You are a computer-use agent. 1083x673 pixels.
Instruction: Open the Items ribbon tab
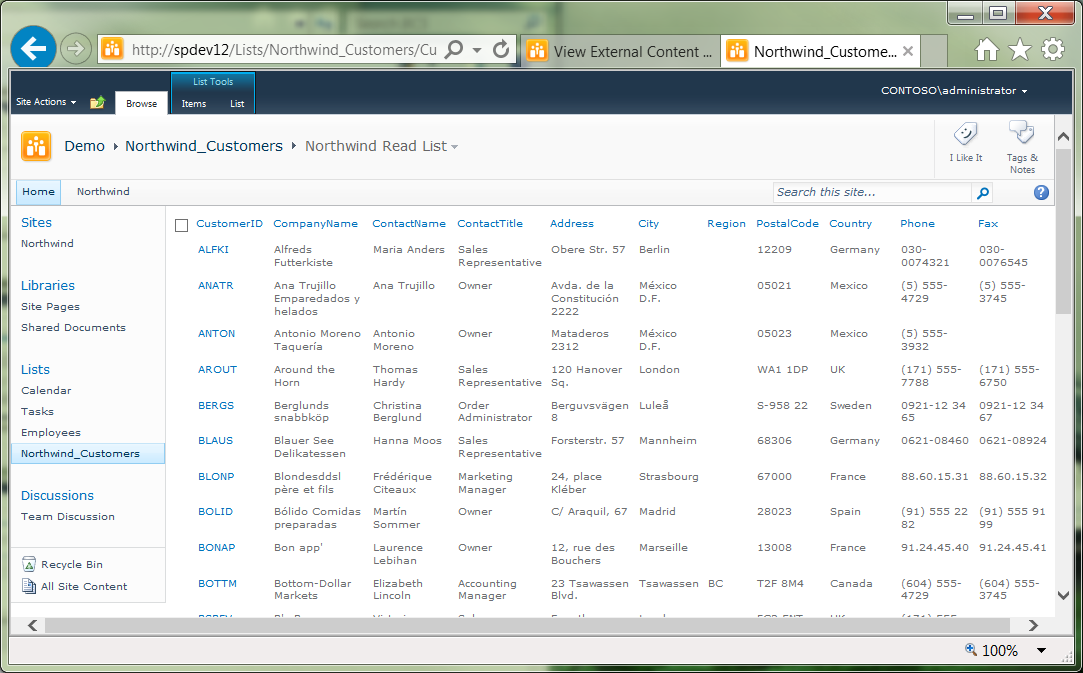(193, 104)
